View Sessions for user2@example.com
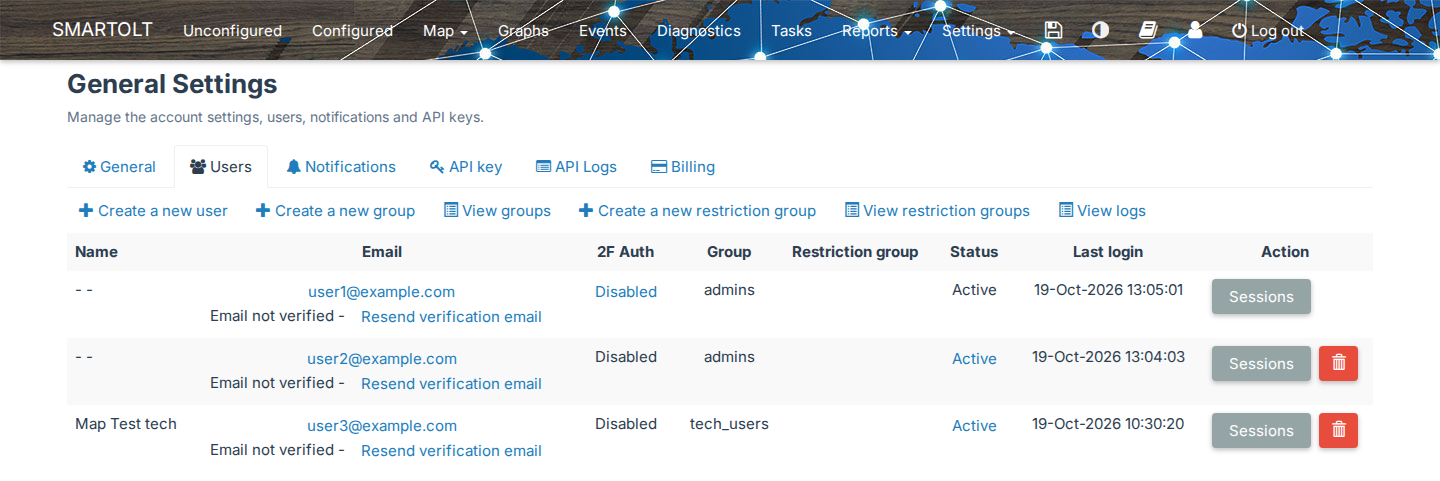Viewport: 1440px width, 481px height. [x=1261, y=364]
